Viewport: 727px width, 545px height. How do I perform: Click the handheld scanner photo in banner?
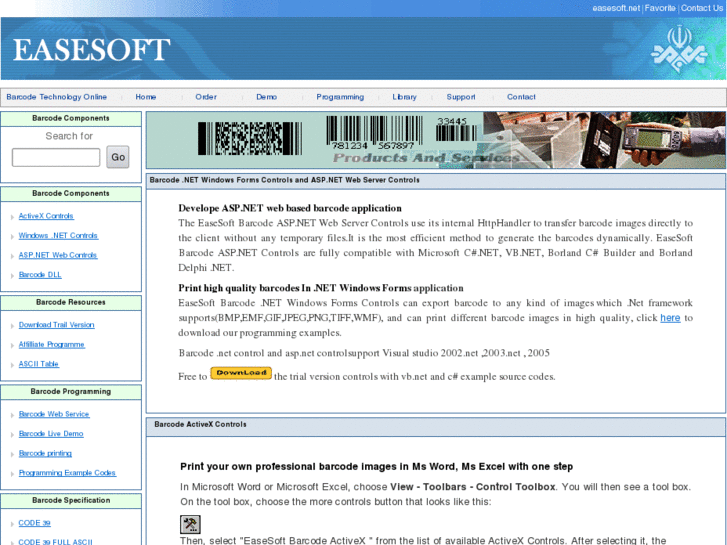[653, 138]
